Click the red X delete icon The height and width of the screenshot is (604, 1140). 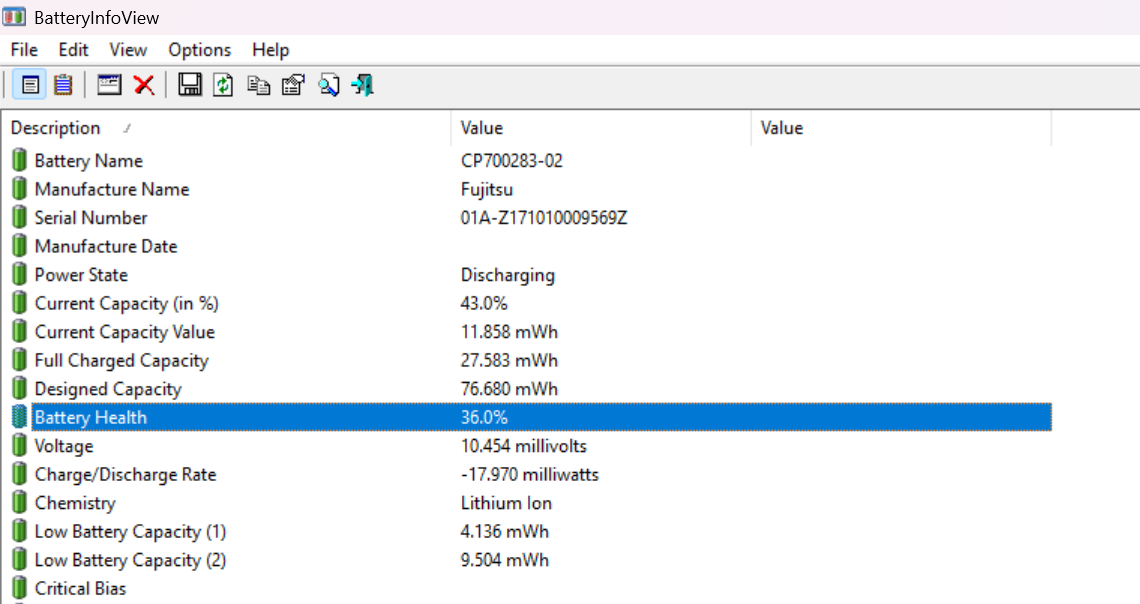click(x=144, y=85)
